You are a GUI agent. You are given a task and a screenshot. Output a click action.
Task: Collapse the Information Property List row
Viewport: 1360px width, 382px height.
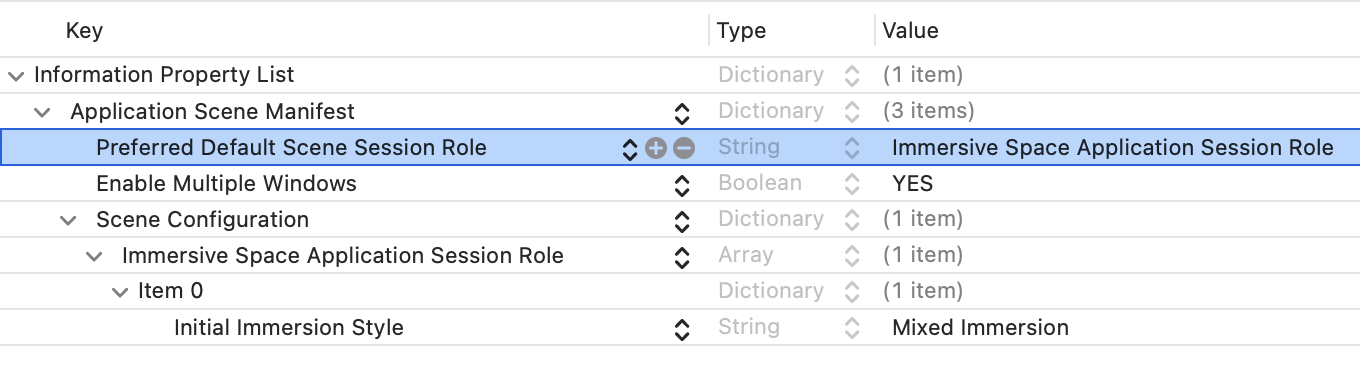click(x=15, y=76)
